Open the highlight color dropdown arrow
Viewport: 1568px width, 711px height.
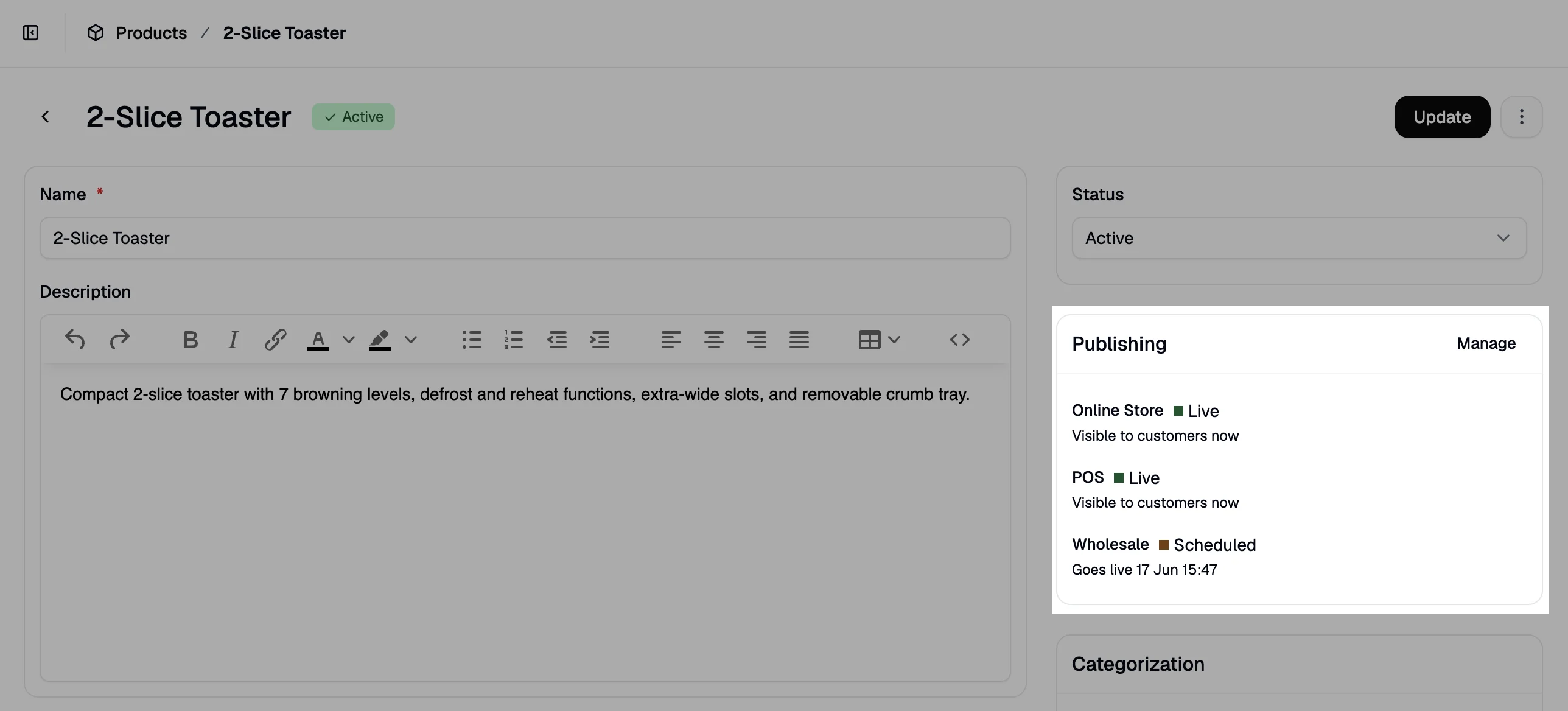[x=411, y=340]
